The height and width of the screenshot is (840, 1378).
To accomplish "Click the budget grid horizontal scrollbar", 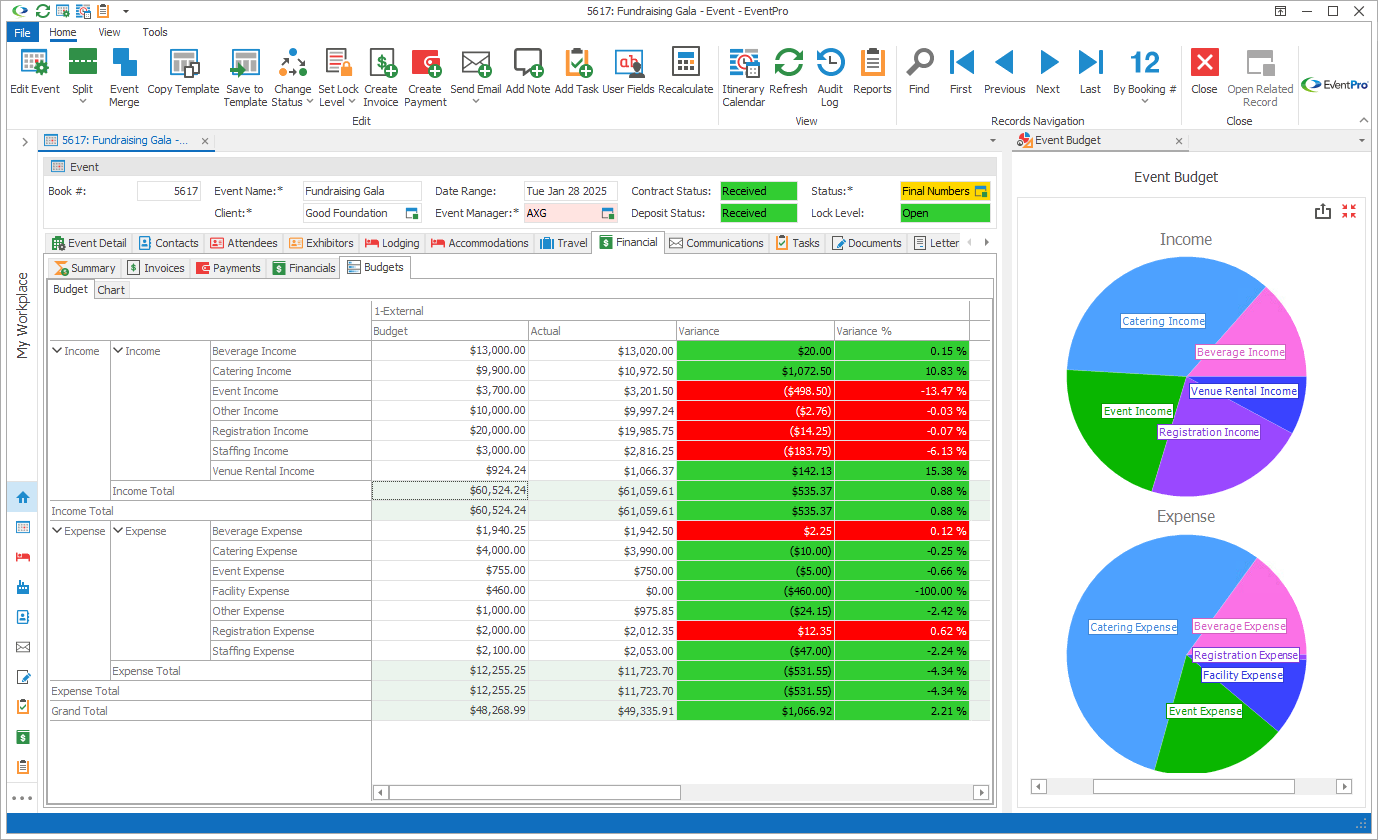I will [x=534, y=792].
